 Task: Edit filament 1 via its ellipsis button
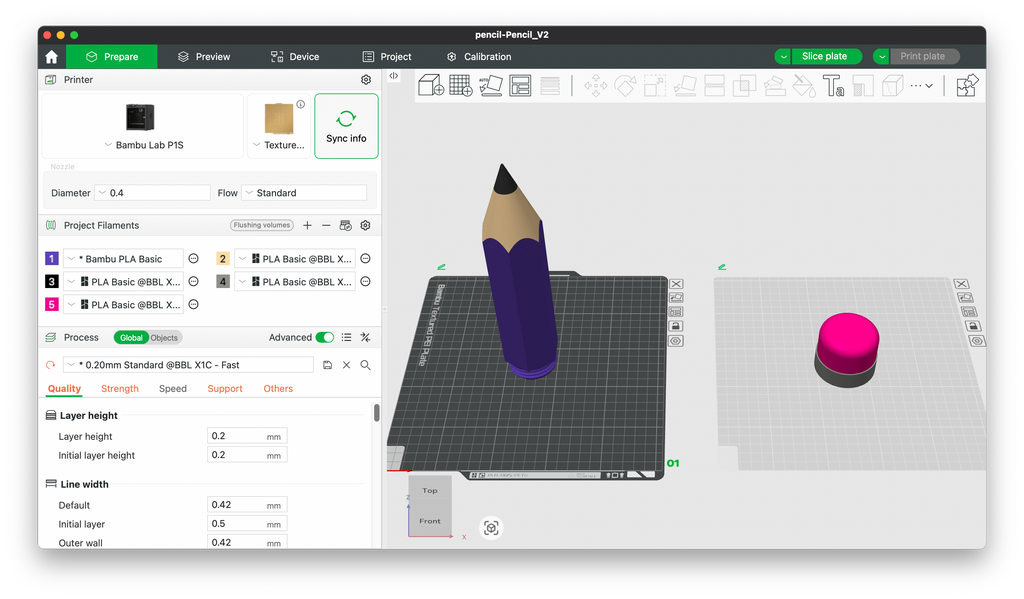[x=193, y=259]
